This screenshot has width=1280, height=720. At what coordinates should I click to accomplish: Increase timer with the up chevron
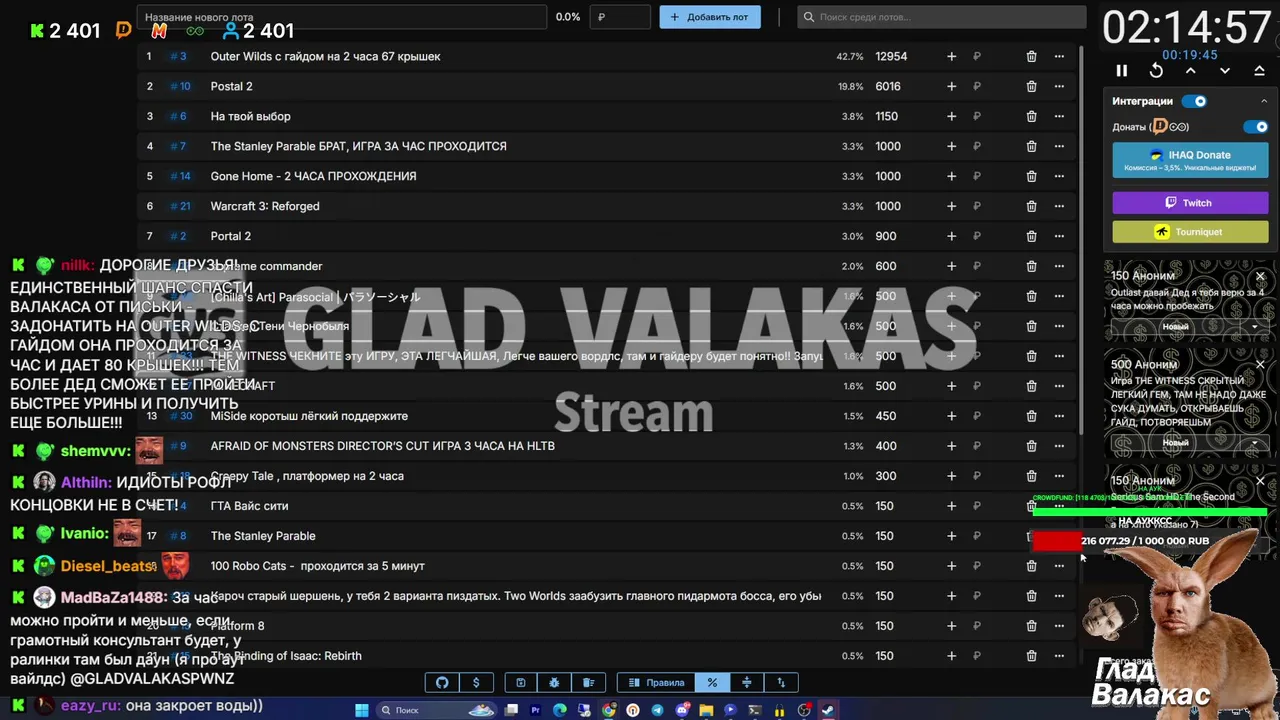[1190, 71]
